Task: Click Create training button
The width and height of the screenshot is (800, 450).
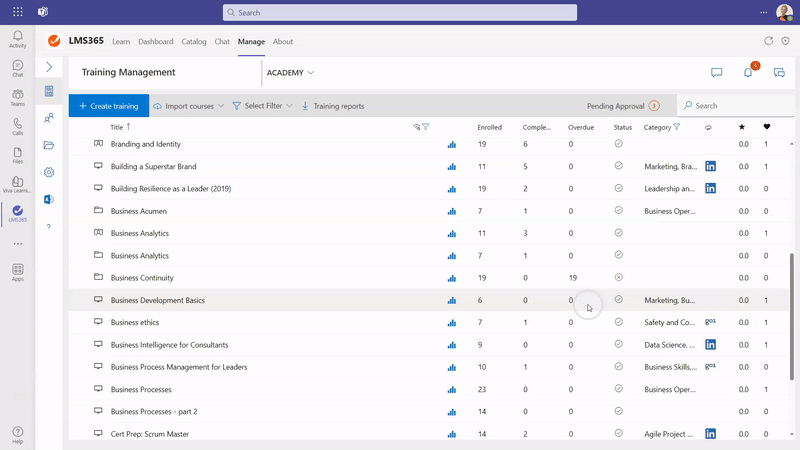Action: click(109, 106)
